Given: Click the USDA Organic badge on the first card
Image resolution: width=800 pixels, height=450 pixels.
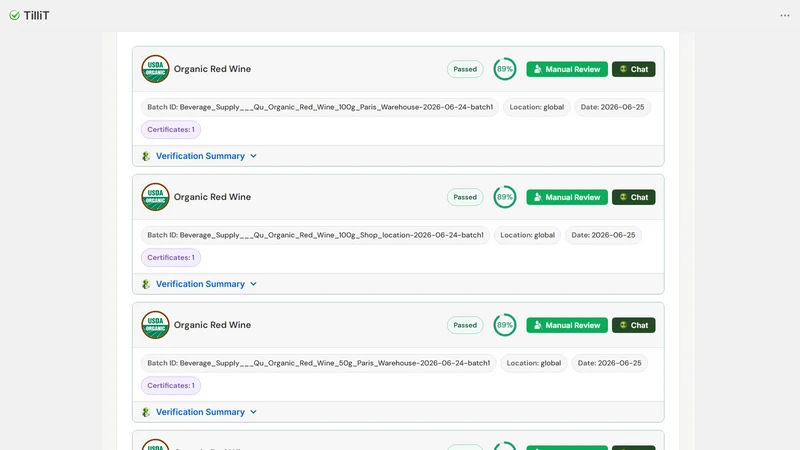Looking at the screenshot, I should (155, 69).
